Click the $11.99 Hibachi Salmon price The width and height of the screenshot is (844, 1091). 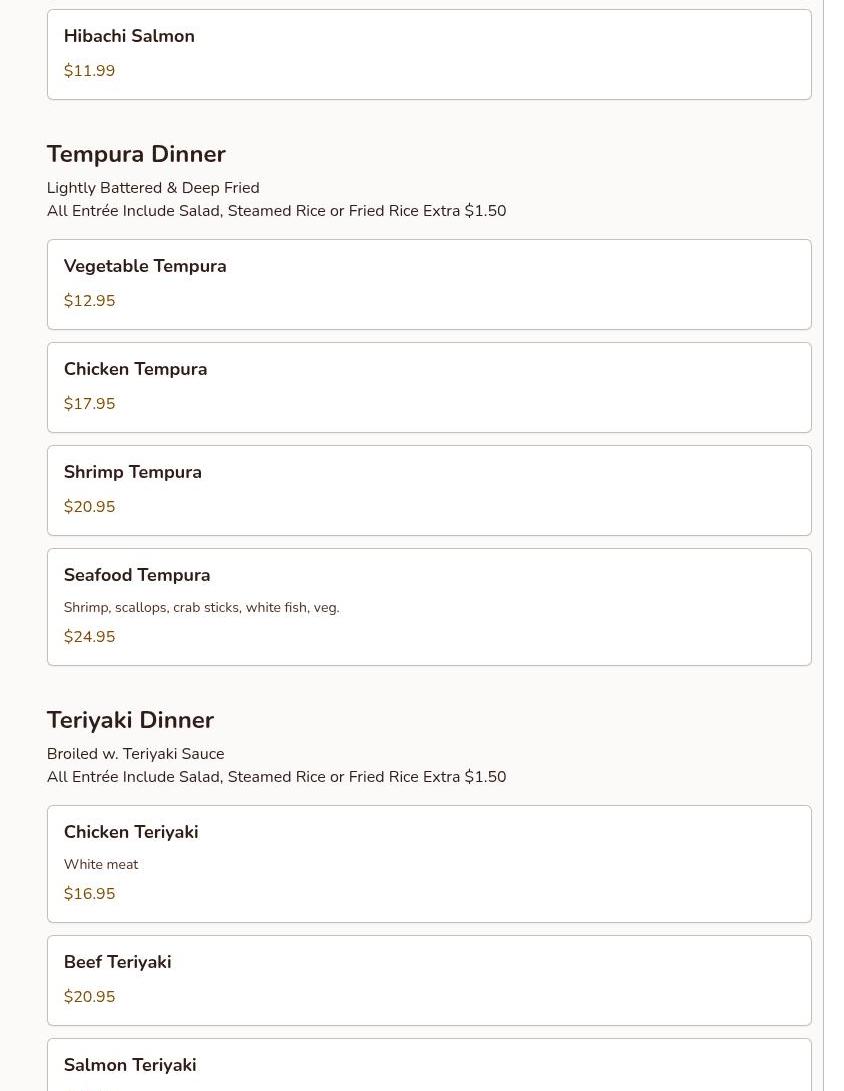pos(89,71)
